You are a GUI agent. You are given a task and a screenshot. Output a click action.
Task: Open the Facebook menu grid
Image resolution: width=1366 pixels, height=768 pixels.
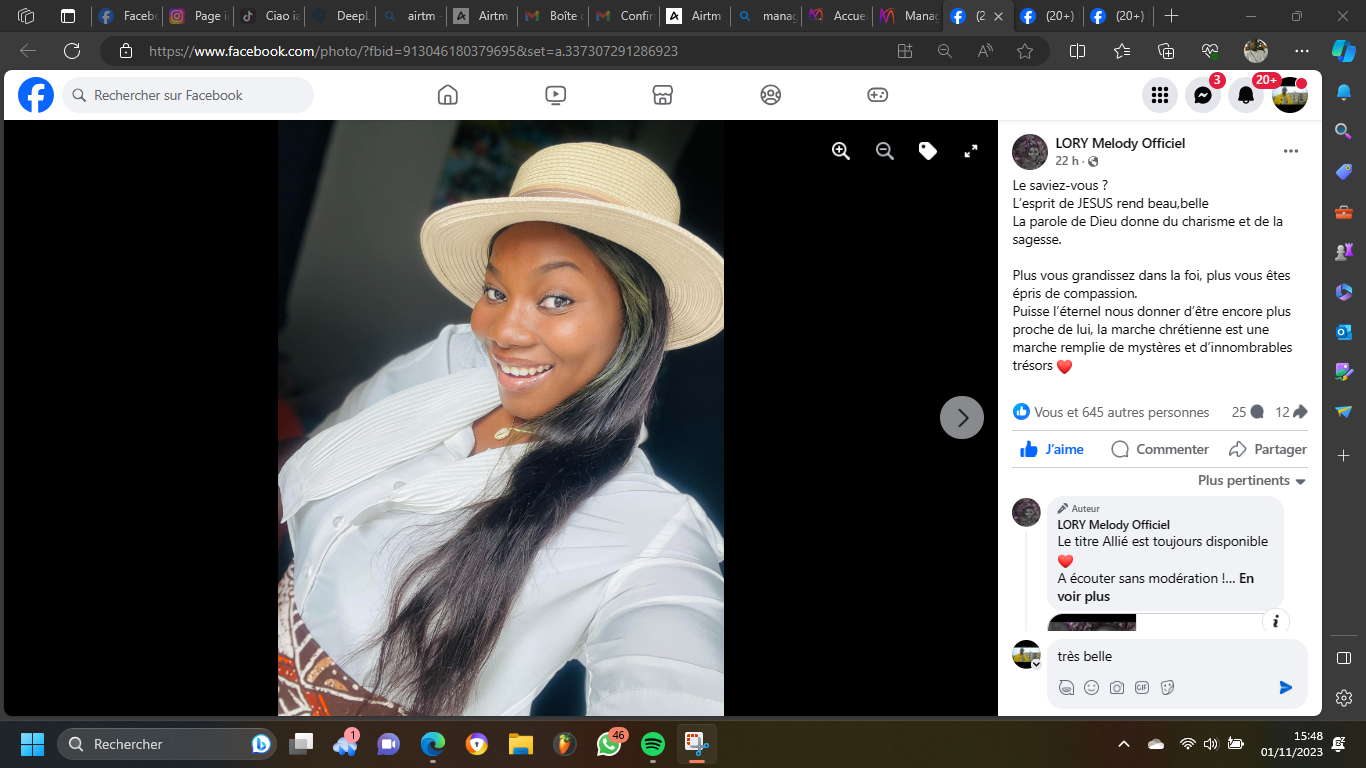[x=1160, y=95]
